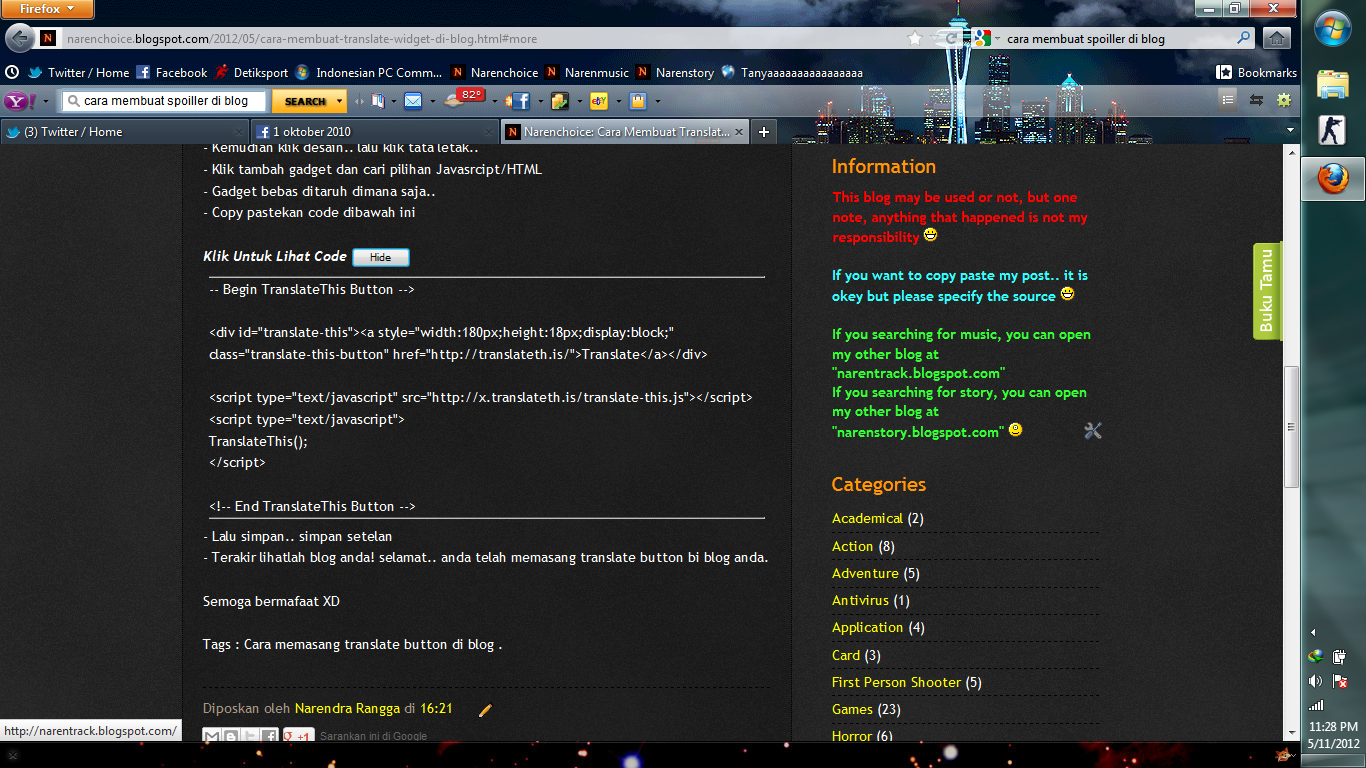
Task: Show hidden tray icons arrow
Action: coord(1313,633)
